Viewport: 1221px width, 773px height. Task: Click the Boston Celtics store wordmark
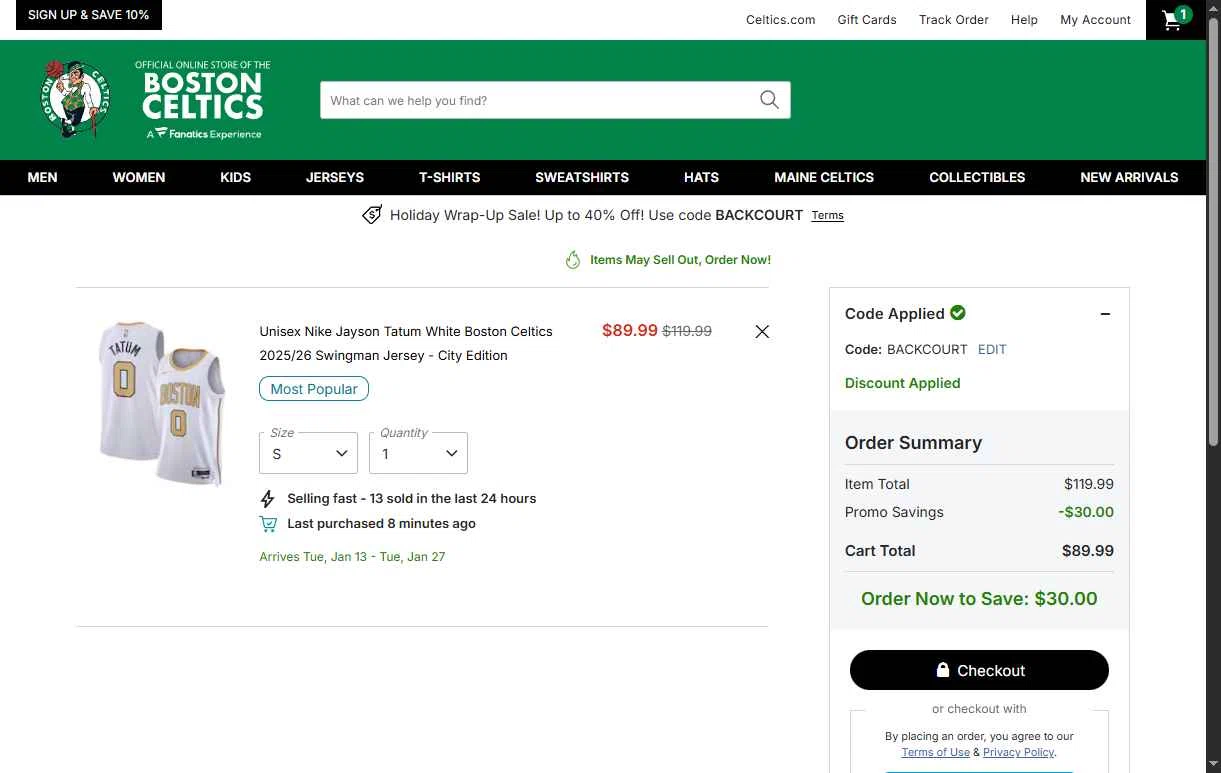pyautogui.click(x=203, y=99)
